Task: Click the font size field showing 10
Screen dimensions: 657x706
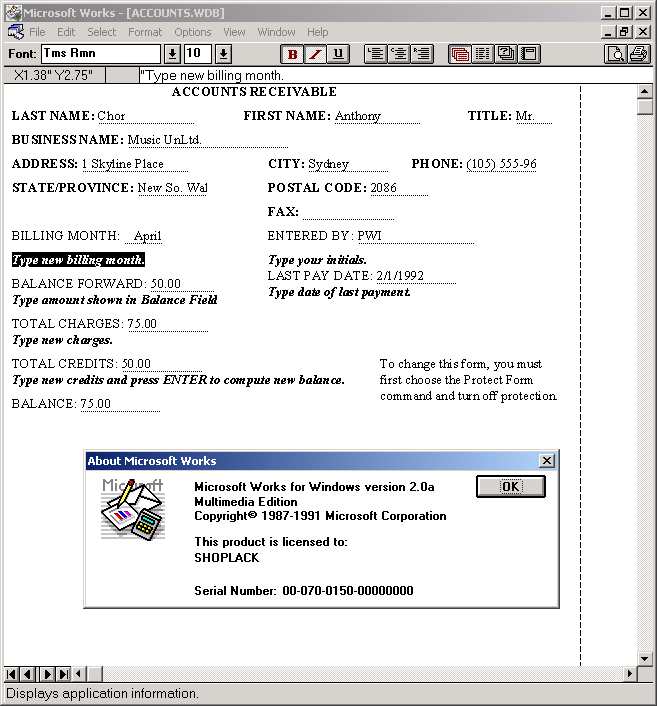Action: click(198, 54)
